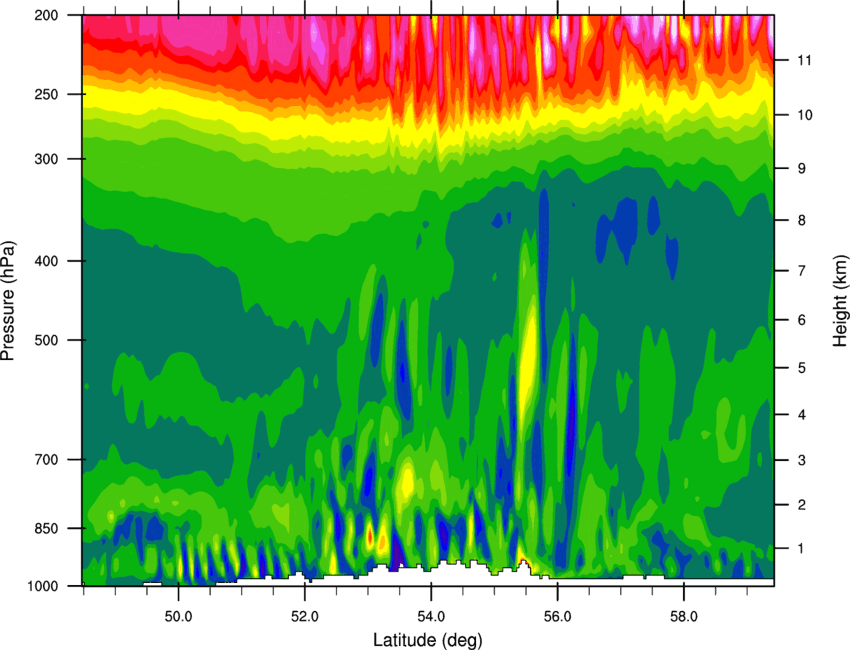Click the 5 km height label
The height and width of the screenshot is (650, 850).
802,368
